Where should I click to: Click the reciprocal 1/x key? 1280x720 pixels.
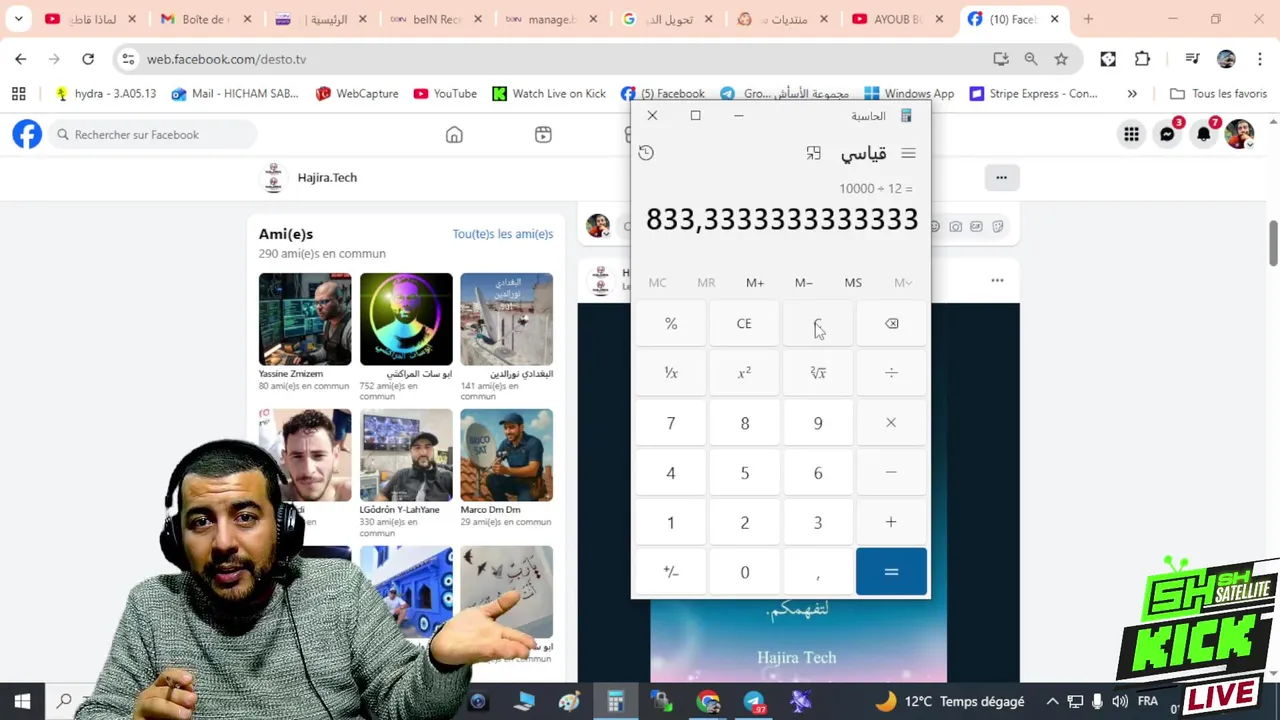[x=671, y=372]
